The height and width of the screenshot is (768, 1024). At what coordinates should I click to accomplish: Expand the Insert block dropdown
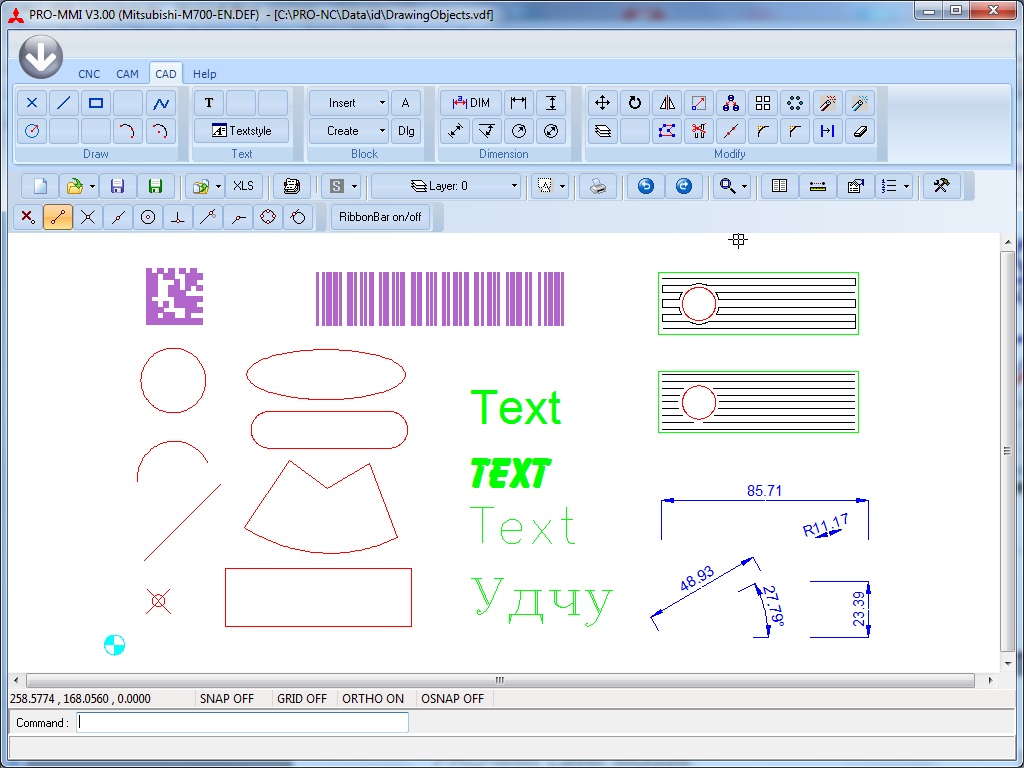click(x=382, y=103)
